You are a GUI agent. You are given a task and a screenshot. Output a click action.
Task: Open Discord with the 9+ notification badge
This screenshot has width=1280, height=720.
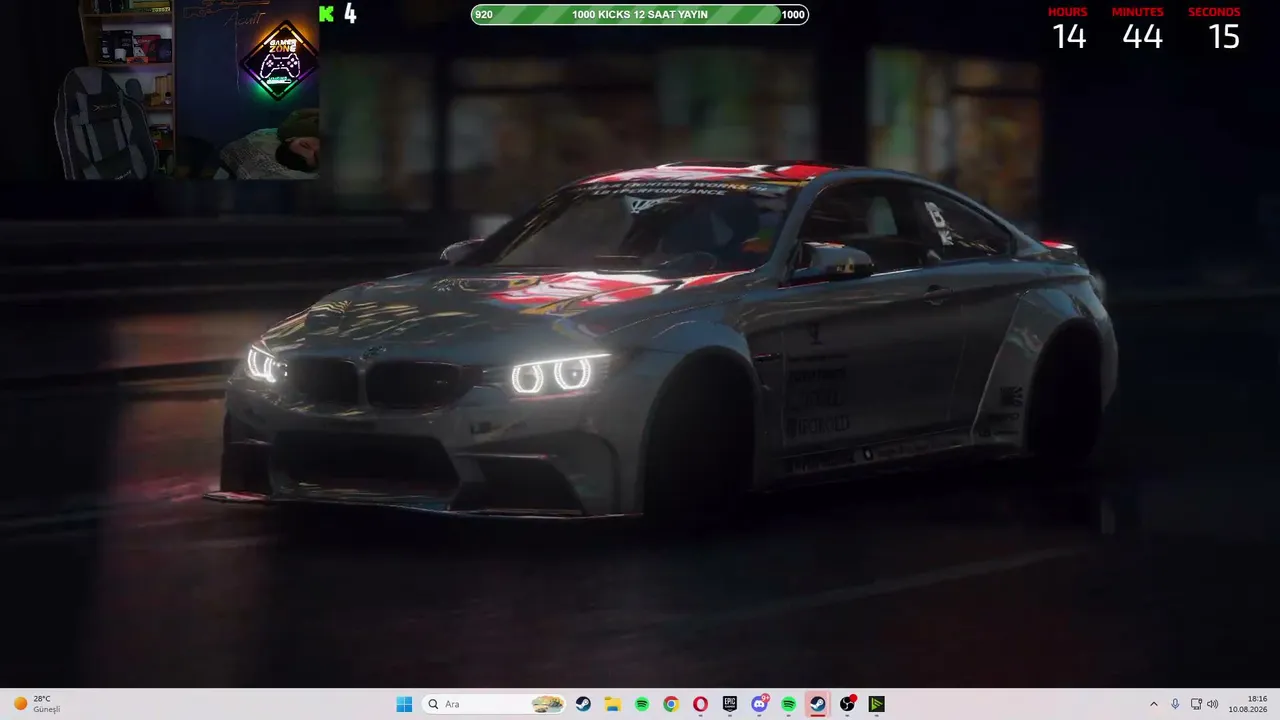pos(759,704)
